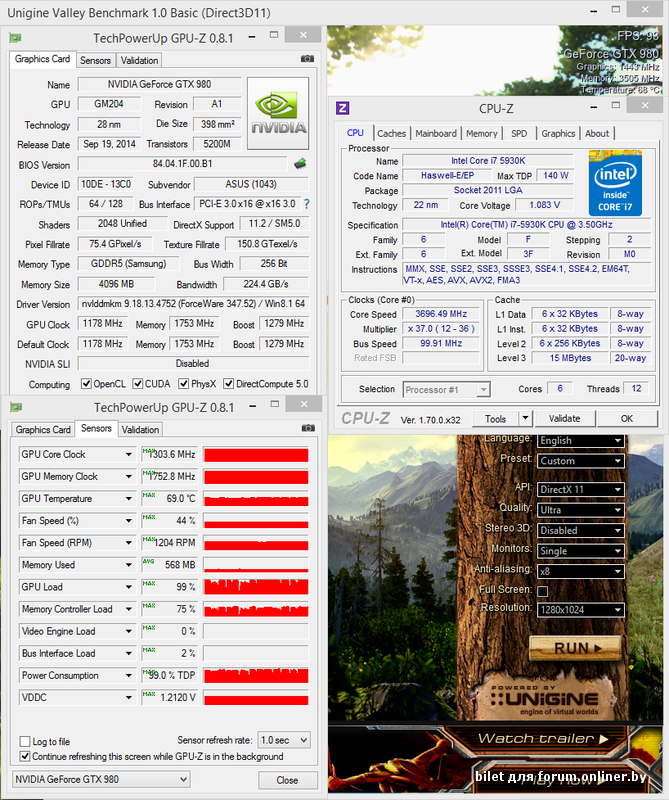The image size is (669, 800).
Task: Click Watch trailer link
Action: (543, 738)
